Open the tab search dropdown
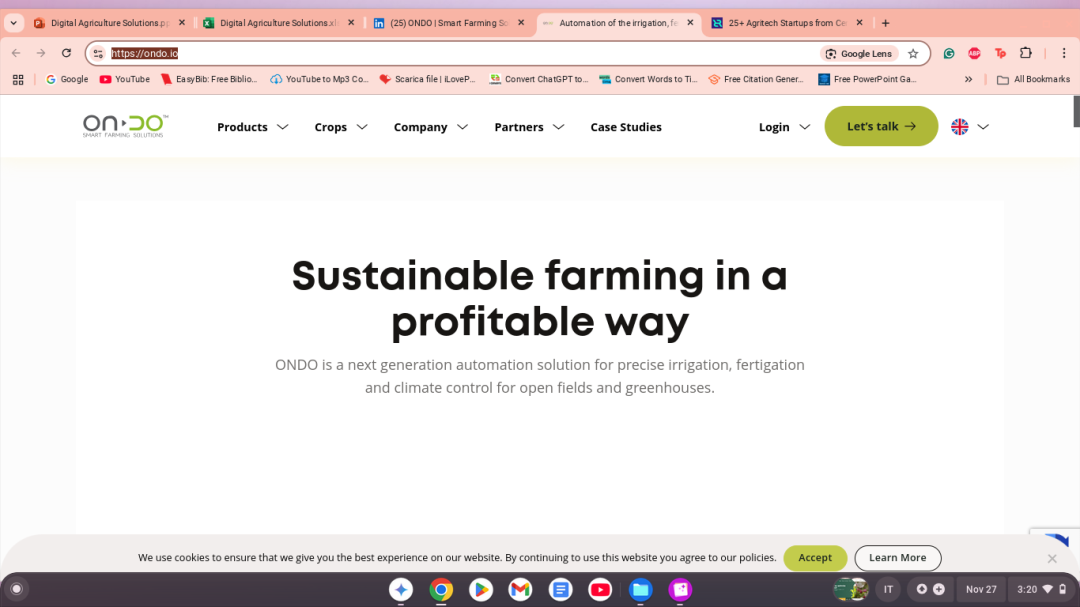The width and height of the screenshot is (1080, 607). (x=13, y=23)
